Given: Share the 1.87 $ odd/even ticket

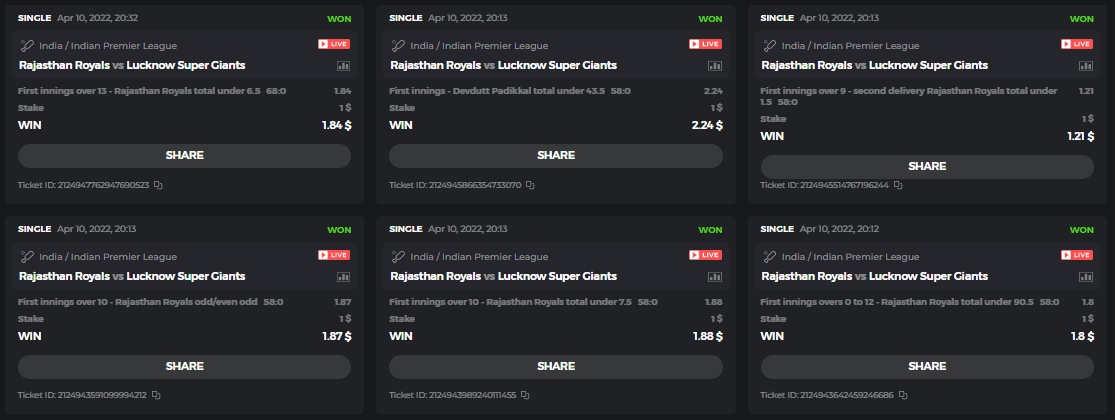Looking at the screenshot, I should pyautogui.click(x=184, y=367).
